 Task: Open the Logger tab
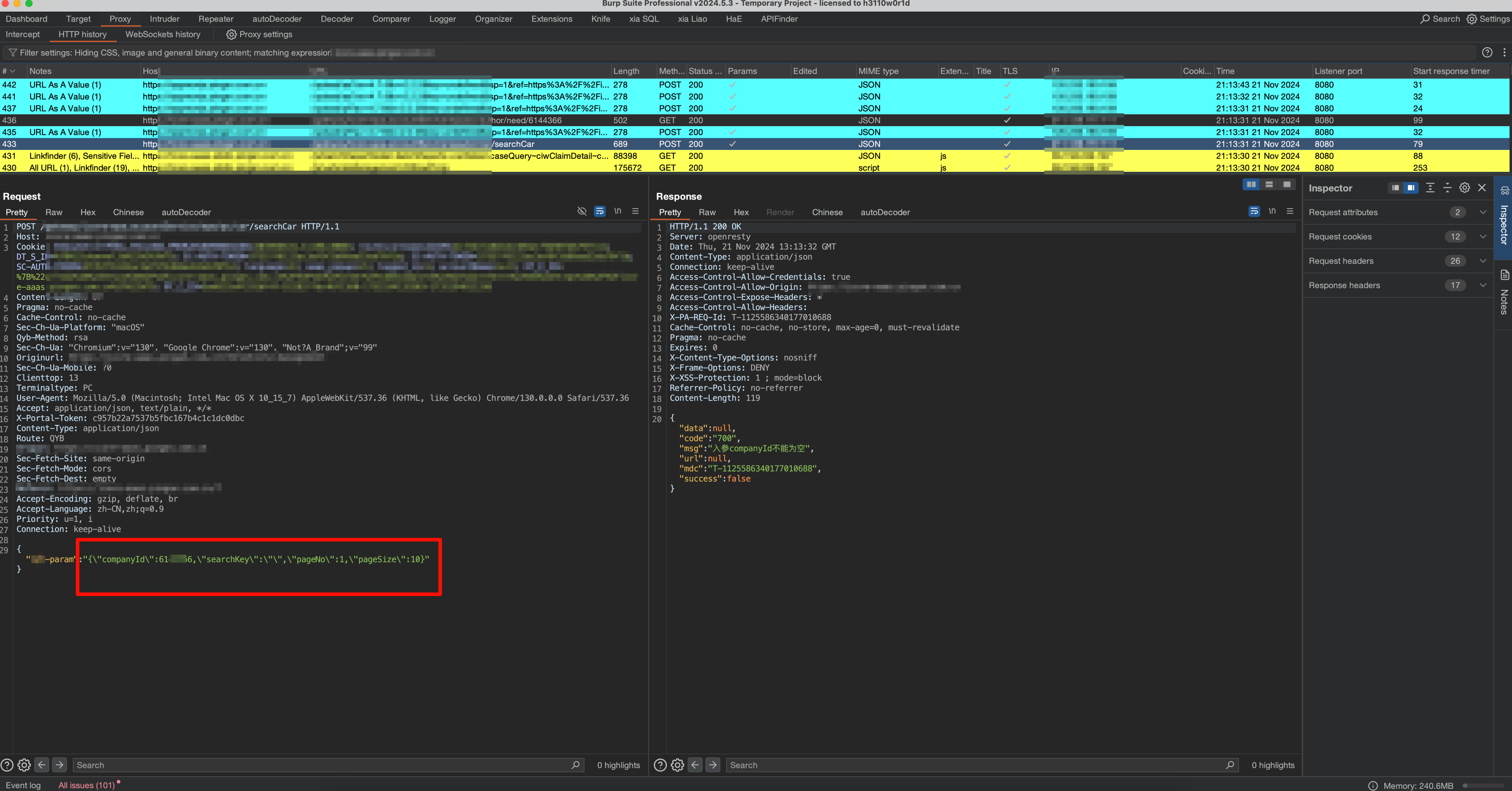point(442,19)
